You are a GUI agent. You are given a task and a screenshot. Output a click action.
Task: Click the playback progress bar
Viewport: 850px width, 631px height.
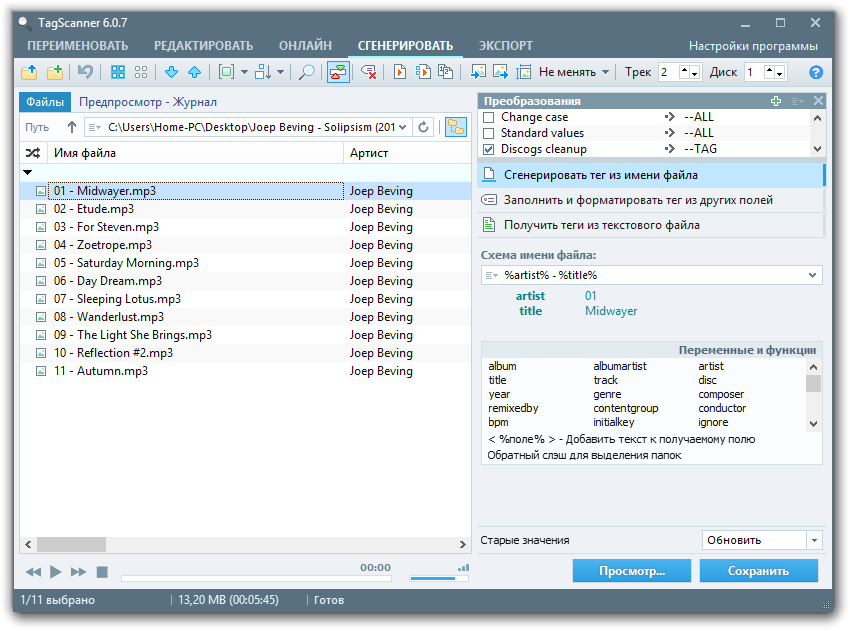tap(255, 578)
